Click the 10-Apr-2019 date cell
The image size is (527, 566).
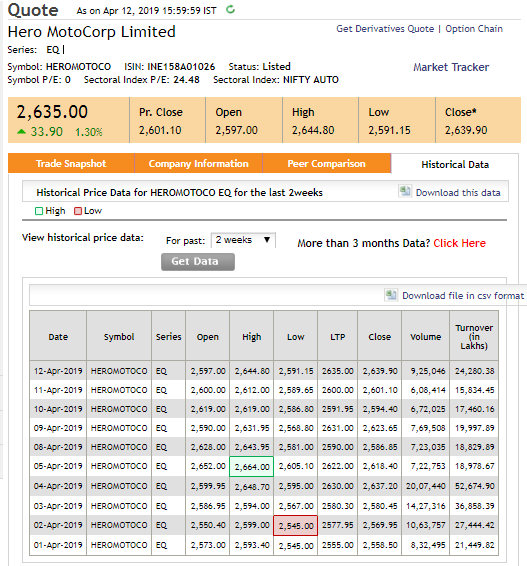58,409
